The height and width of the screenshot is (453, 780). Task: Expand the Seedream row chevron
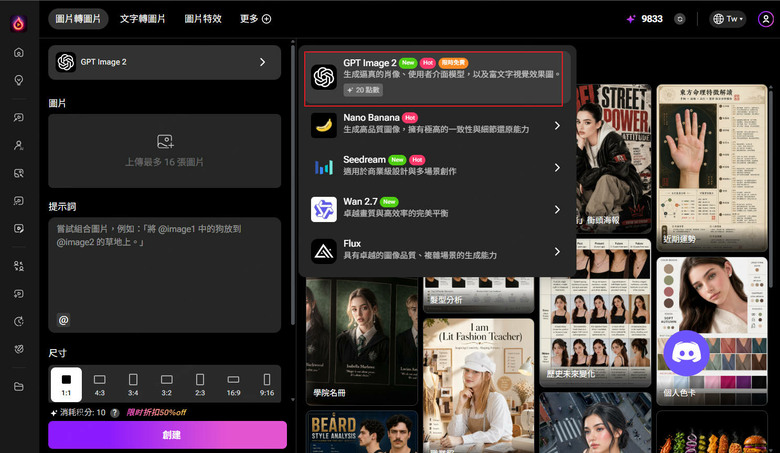tap(557, 168)
